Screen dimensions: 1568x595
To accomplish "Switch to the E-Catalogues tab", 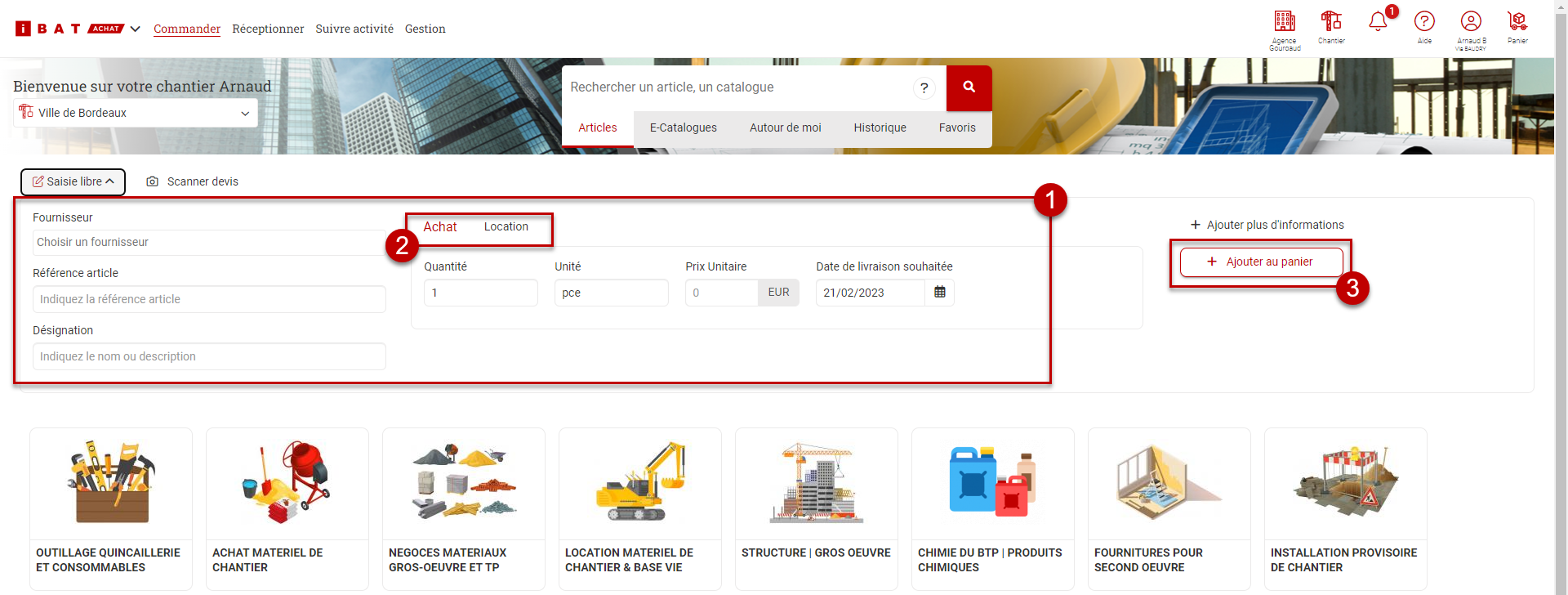I will tap(683, 127).
